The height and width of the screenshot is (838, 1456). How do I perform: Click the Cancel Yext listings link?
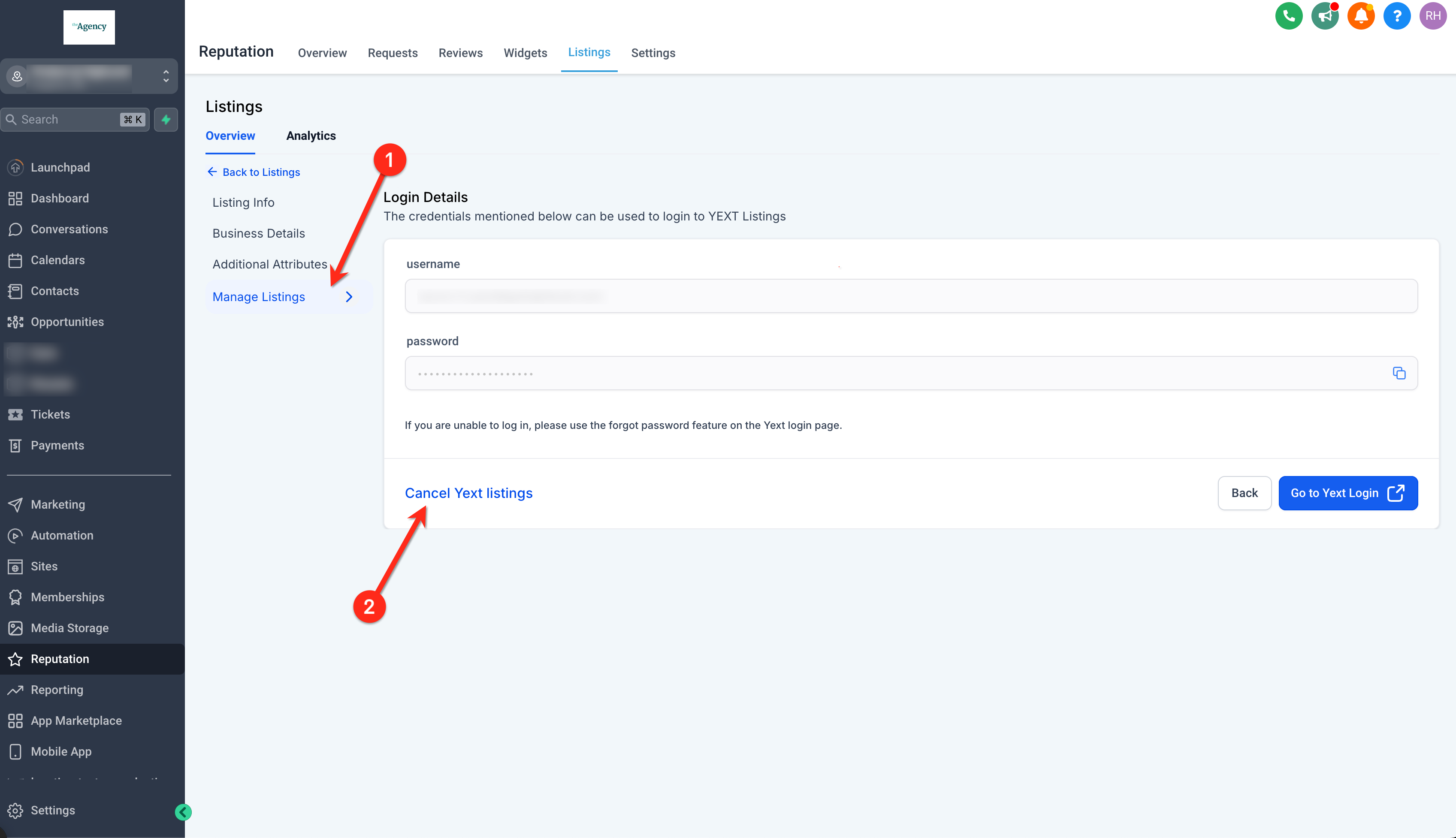coord(468,493)
